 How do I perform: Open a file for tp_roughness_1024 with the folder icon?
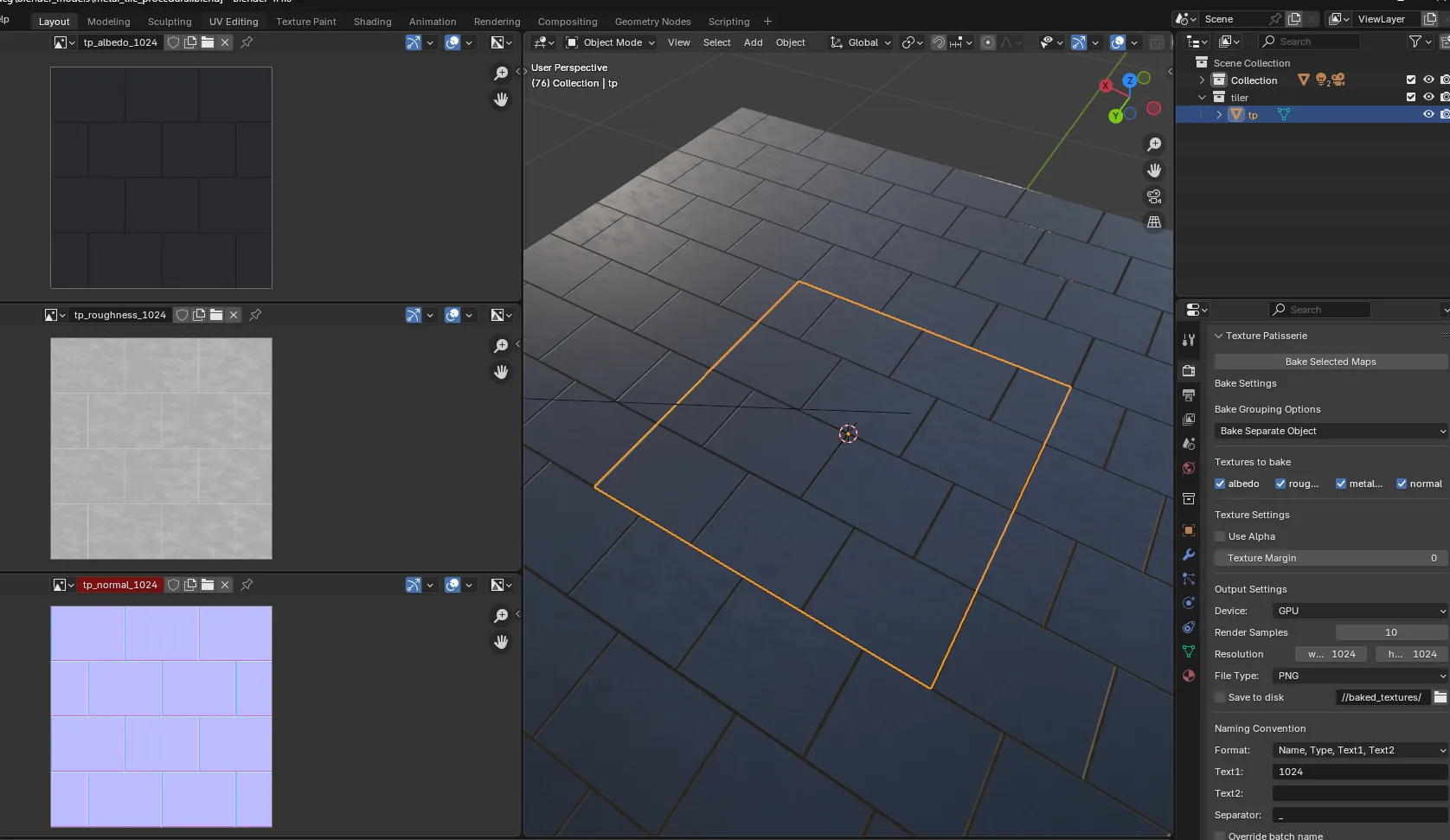(x=216, y=315)
